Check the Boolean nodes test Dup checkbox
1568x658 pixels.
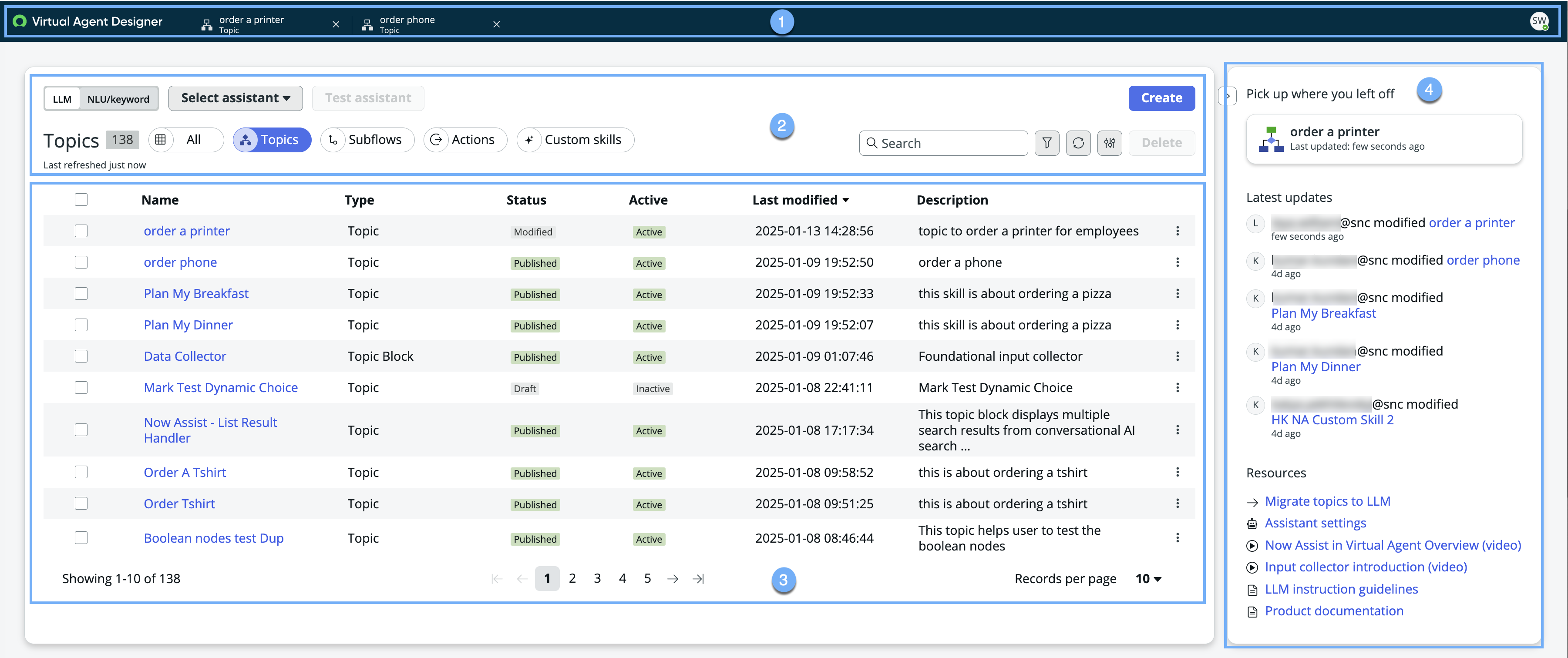(x=81, y=538)
